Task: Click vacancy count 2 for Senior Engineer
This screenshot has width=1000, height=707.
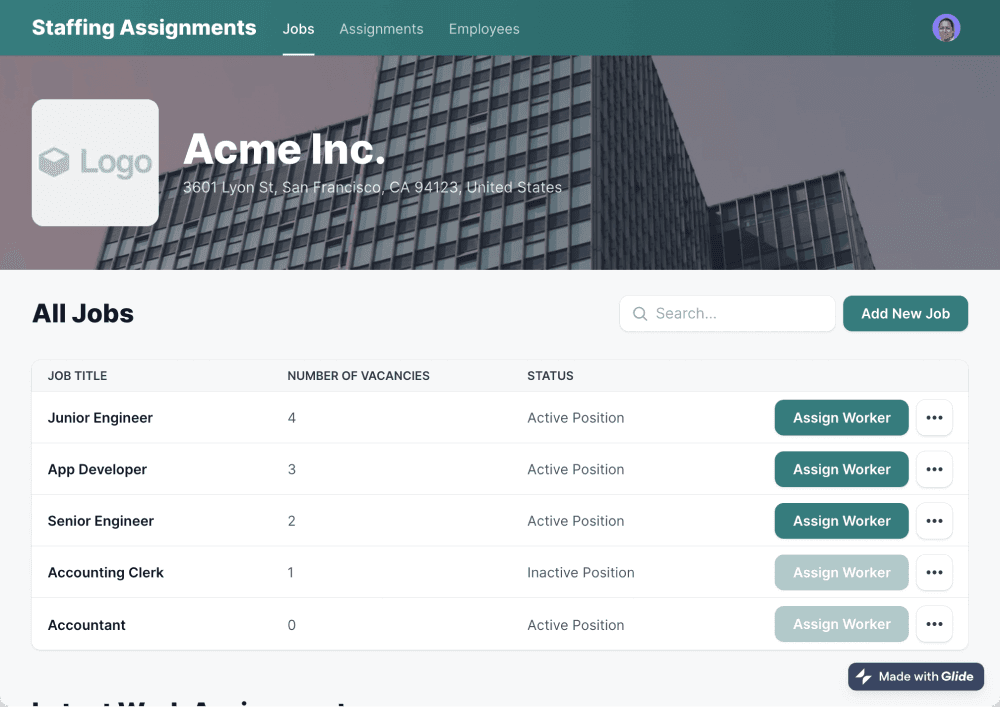Action: 291,521
